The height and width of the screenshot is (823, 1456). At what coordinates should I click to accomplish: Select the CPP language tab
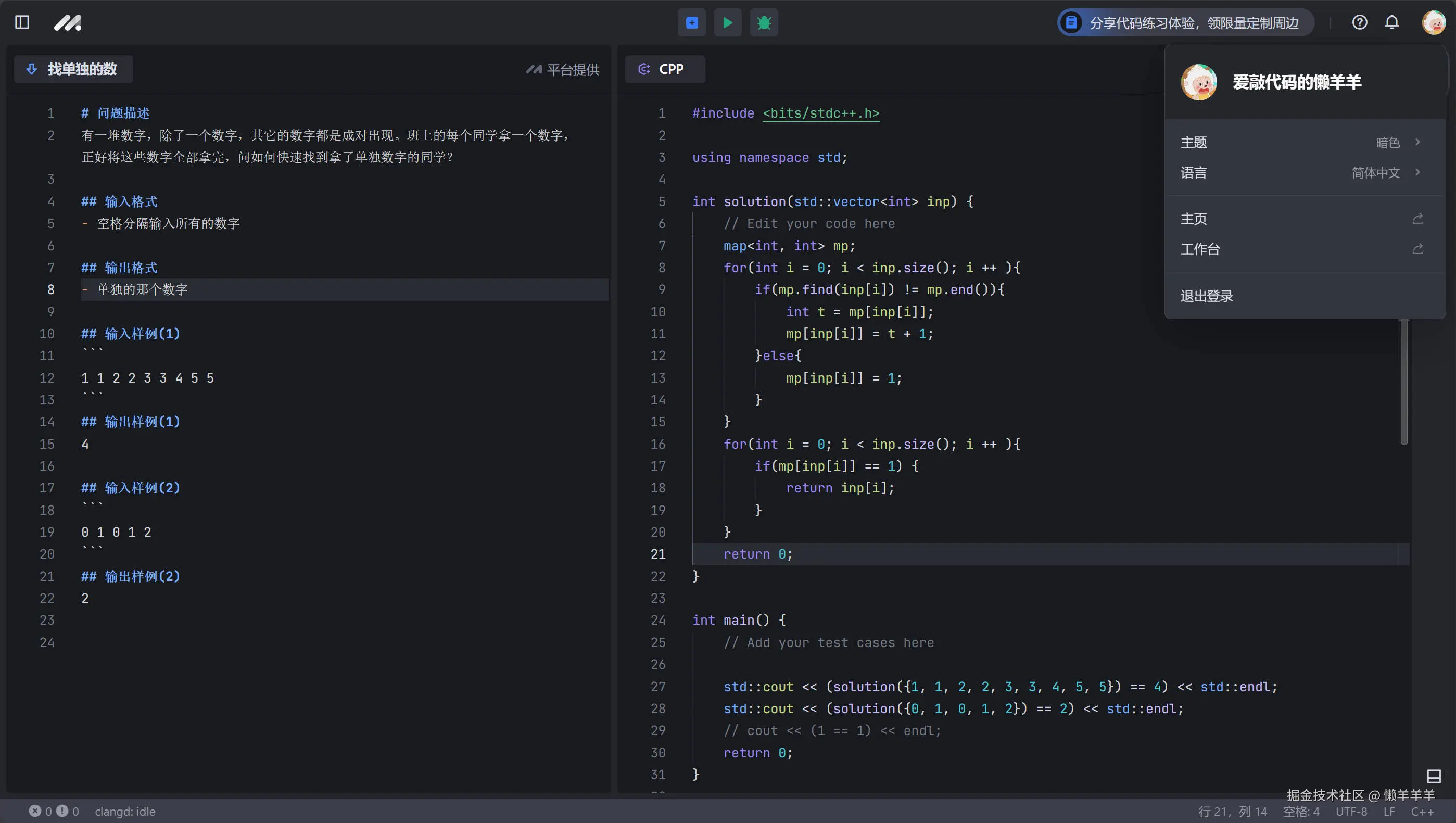click(x=664, y=69)
